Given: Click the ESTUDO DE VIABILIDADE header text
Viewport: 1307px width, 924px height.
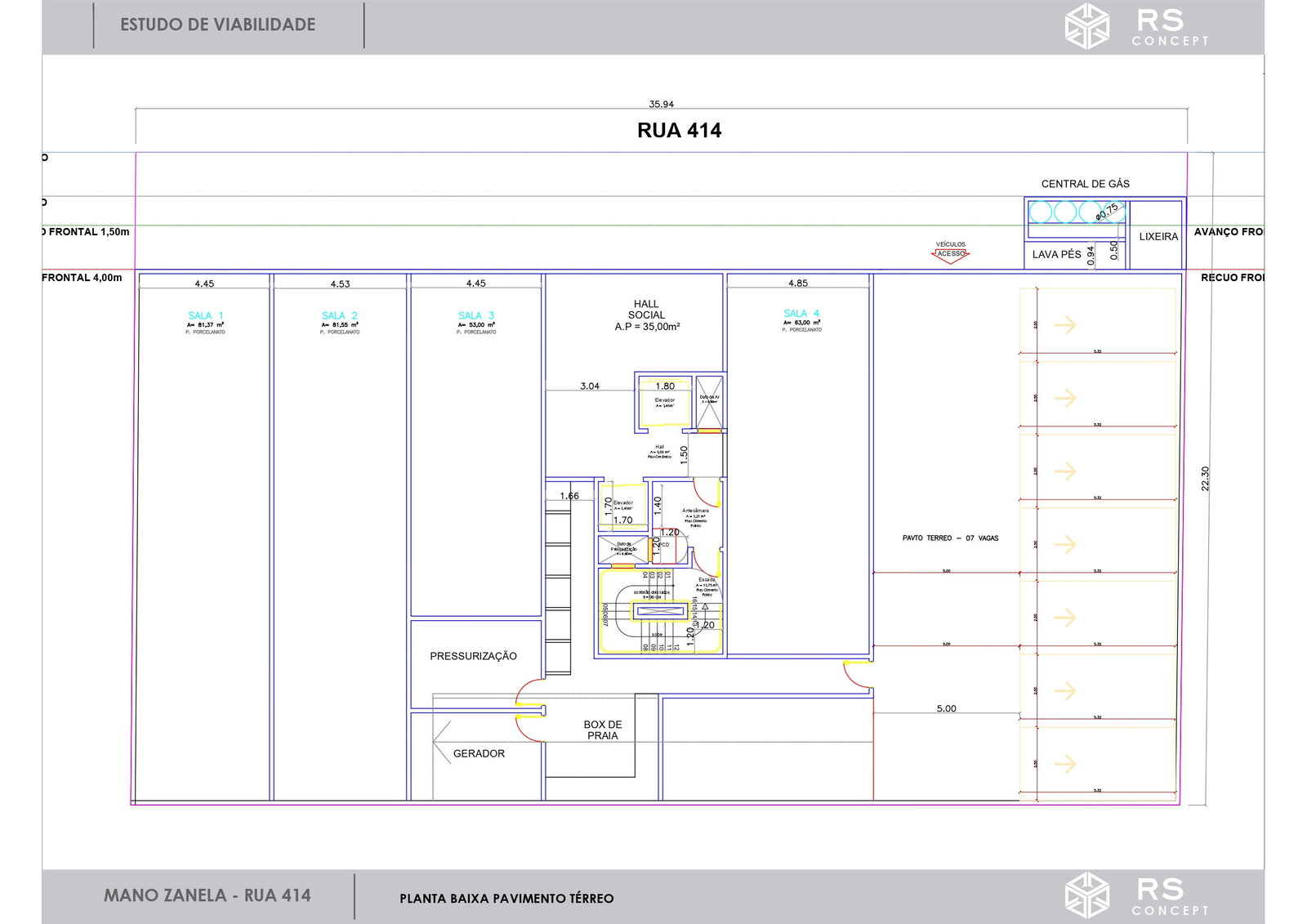Looking at the screenshot, I should pyautogui.click(x=218, y=25).
